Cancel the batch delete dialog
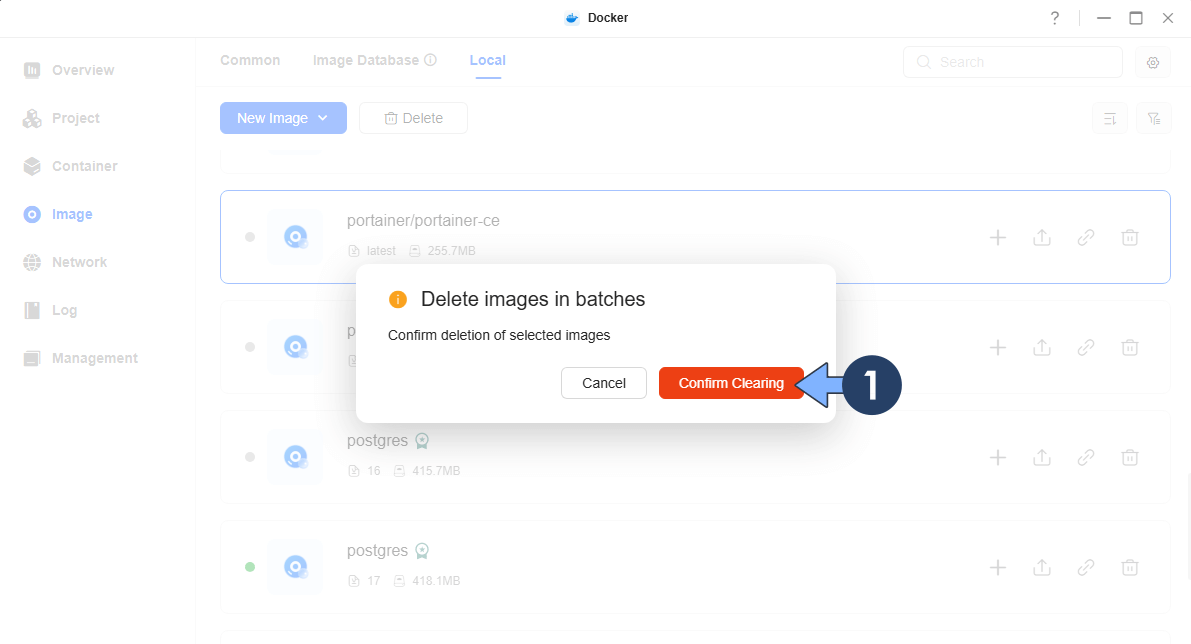The width and height of the screenshot is (1191, 644). pyautogui.click(x=604, y=383)
